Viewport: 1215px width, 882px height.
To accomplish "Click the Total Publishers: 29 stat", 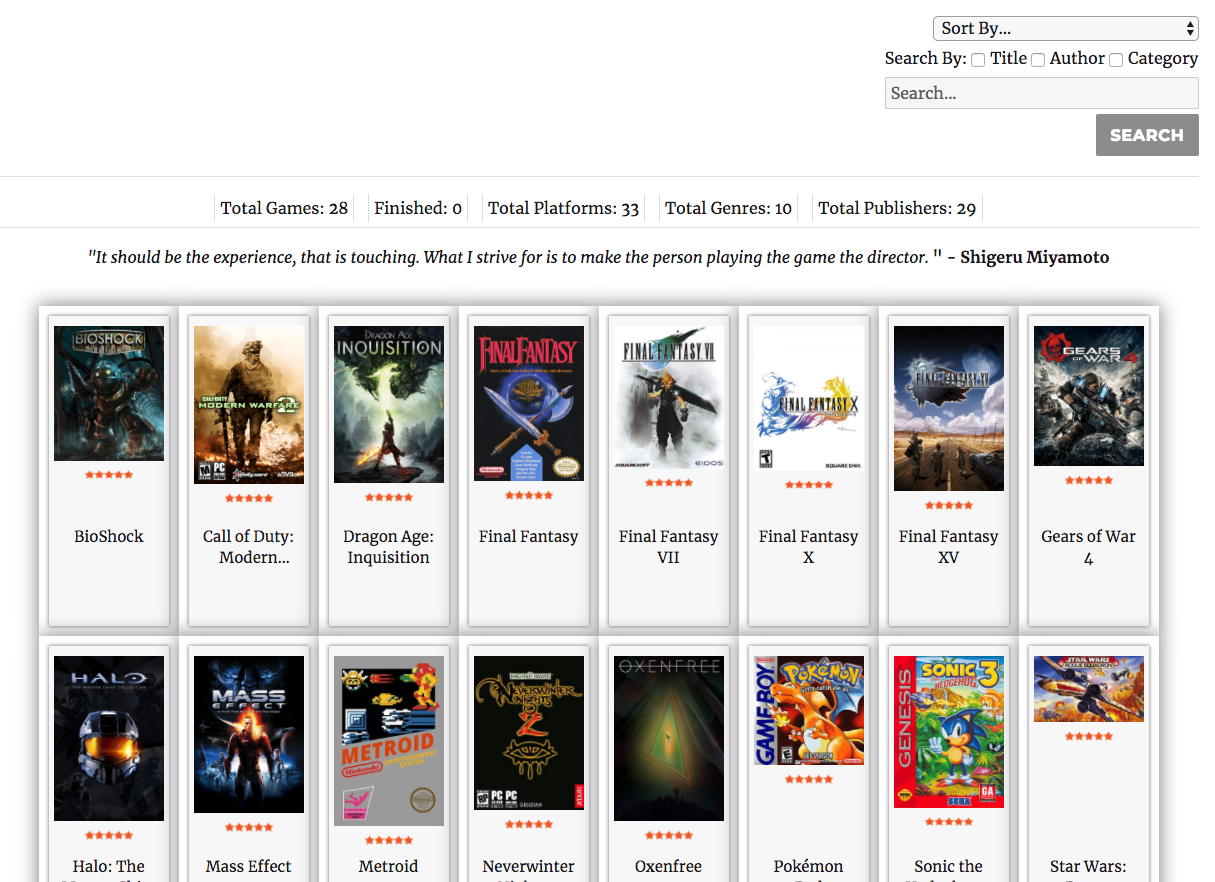I will (897, 208).
